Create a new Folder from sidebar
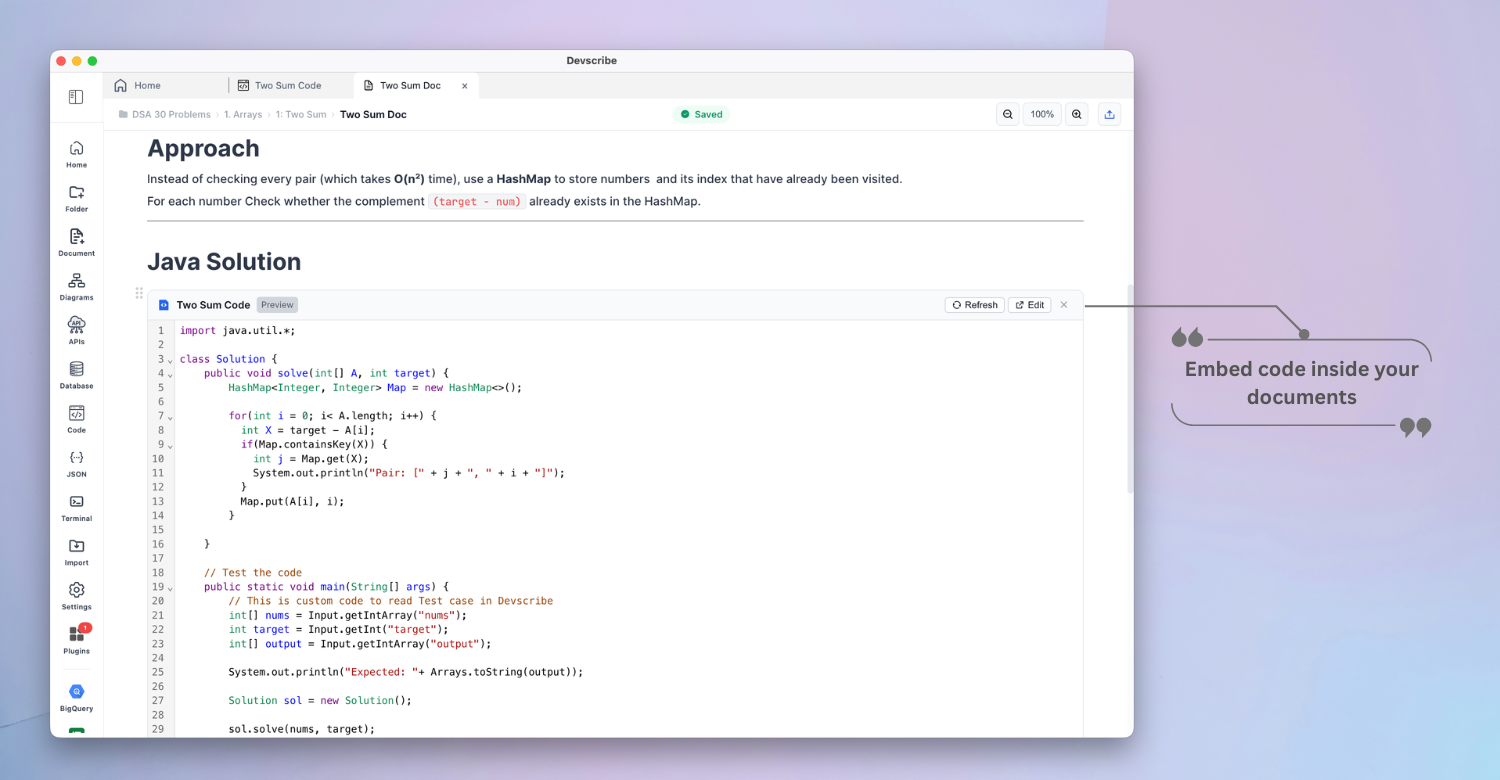Viewport: 1500px width, 780px height. pos(76,198)
